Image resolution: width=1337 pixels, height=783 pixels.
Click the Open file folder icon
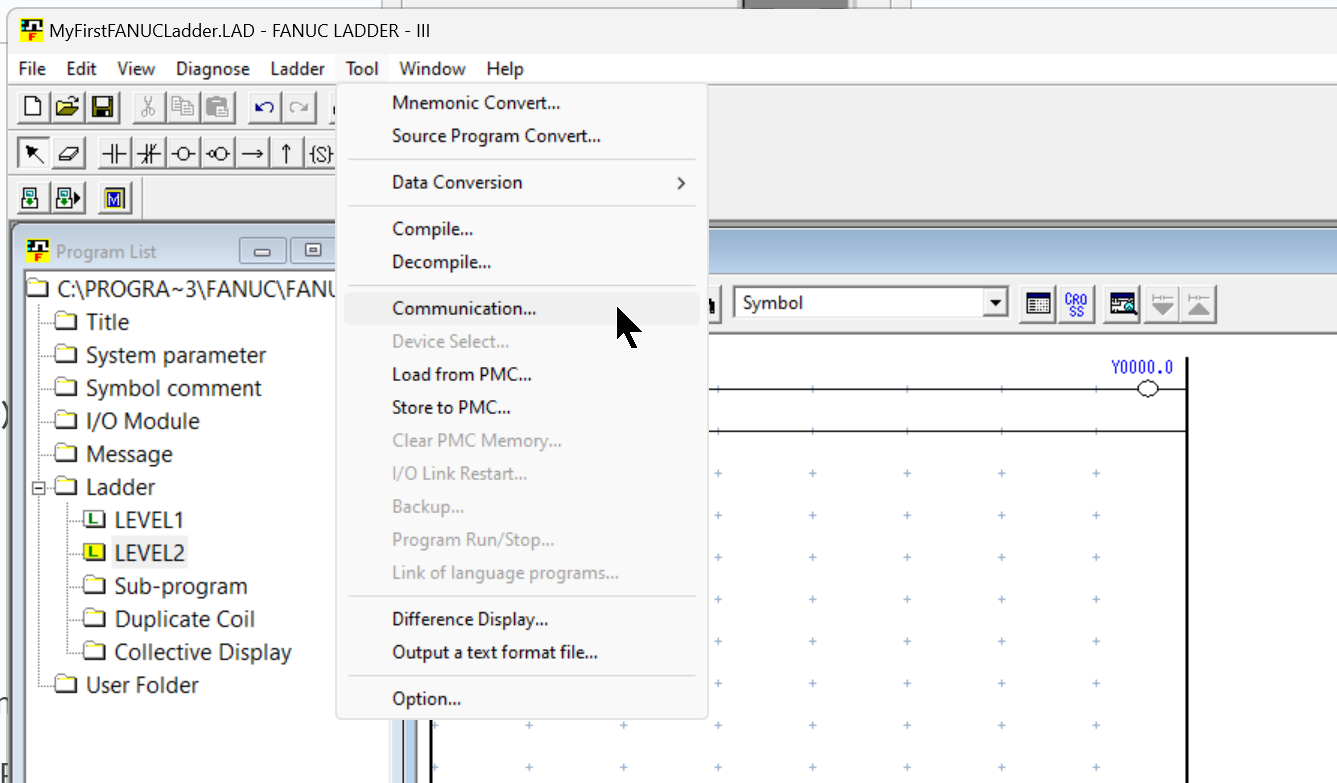coord(67,107)
